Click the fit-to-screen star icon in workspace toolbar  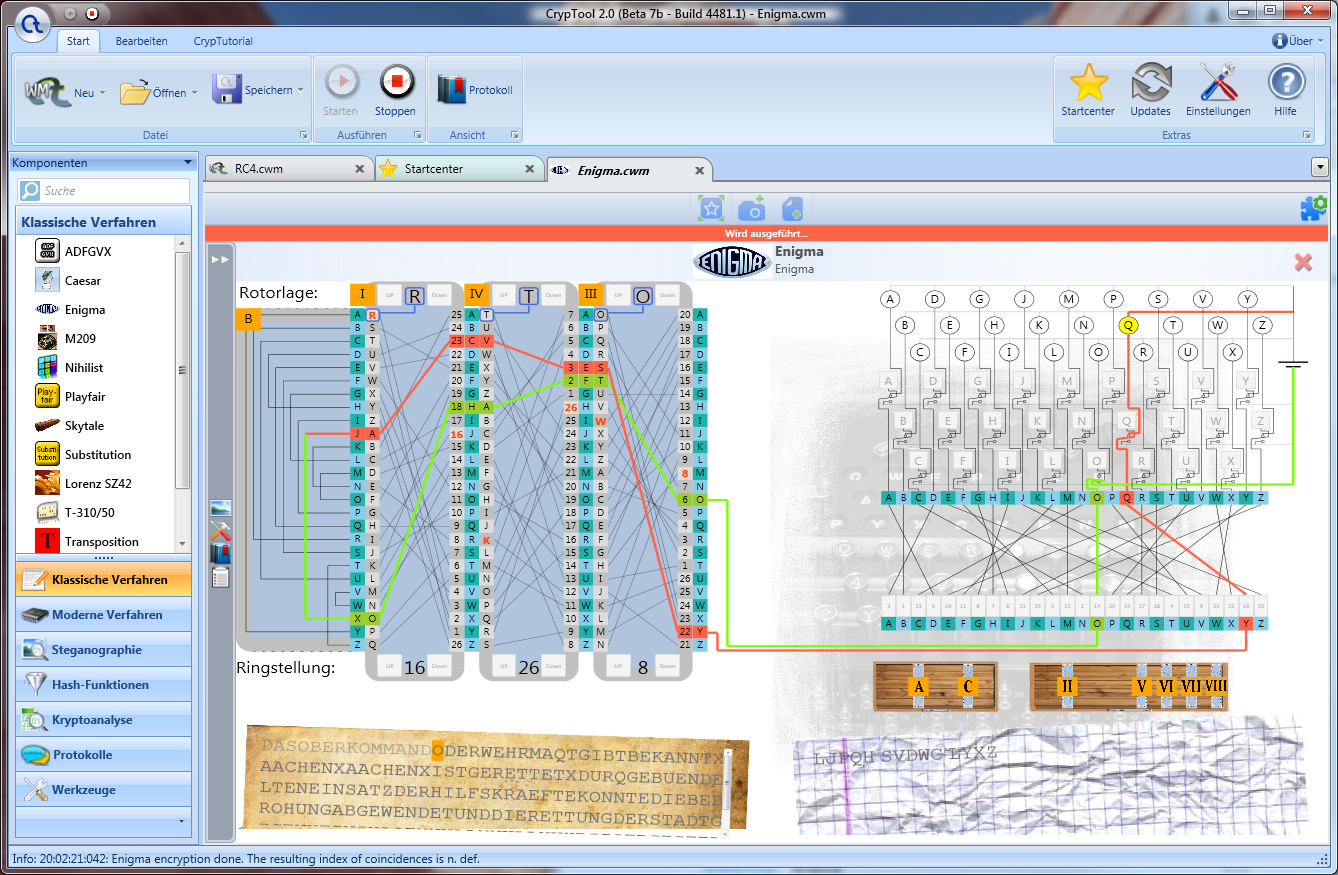[711, 208]
